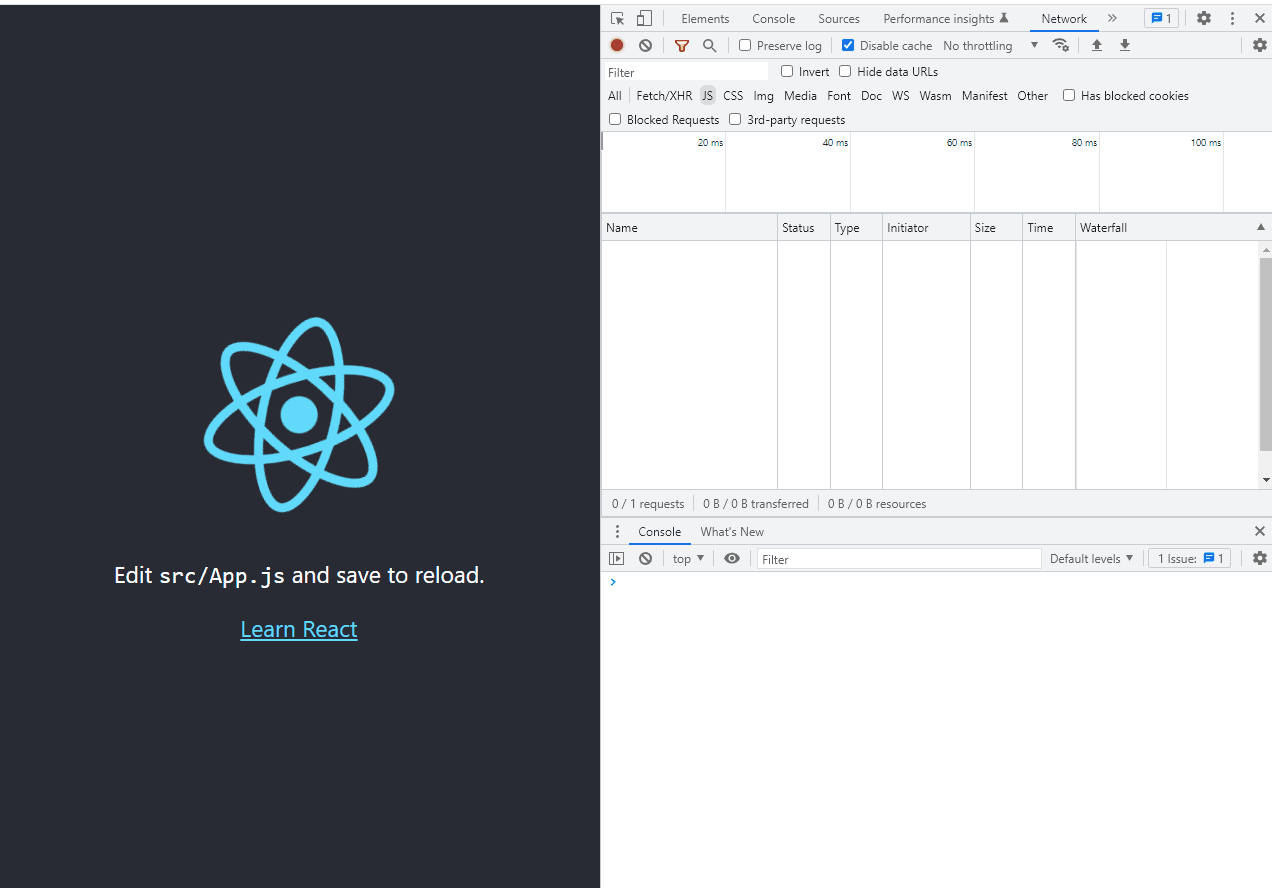Stop recording network log

click(x=616, y=45)
